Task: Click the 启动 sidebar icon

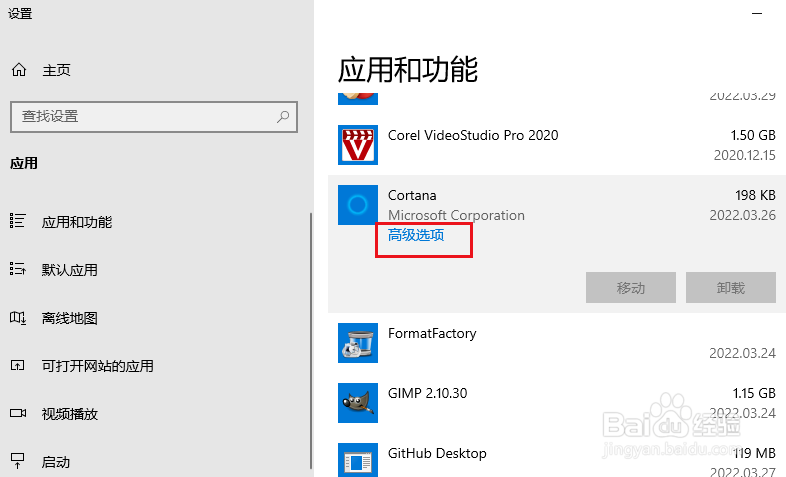Action: (18, 460)
